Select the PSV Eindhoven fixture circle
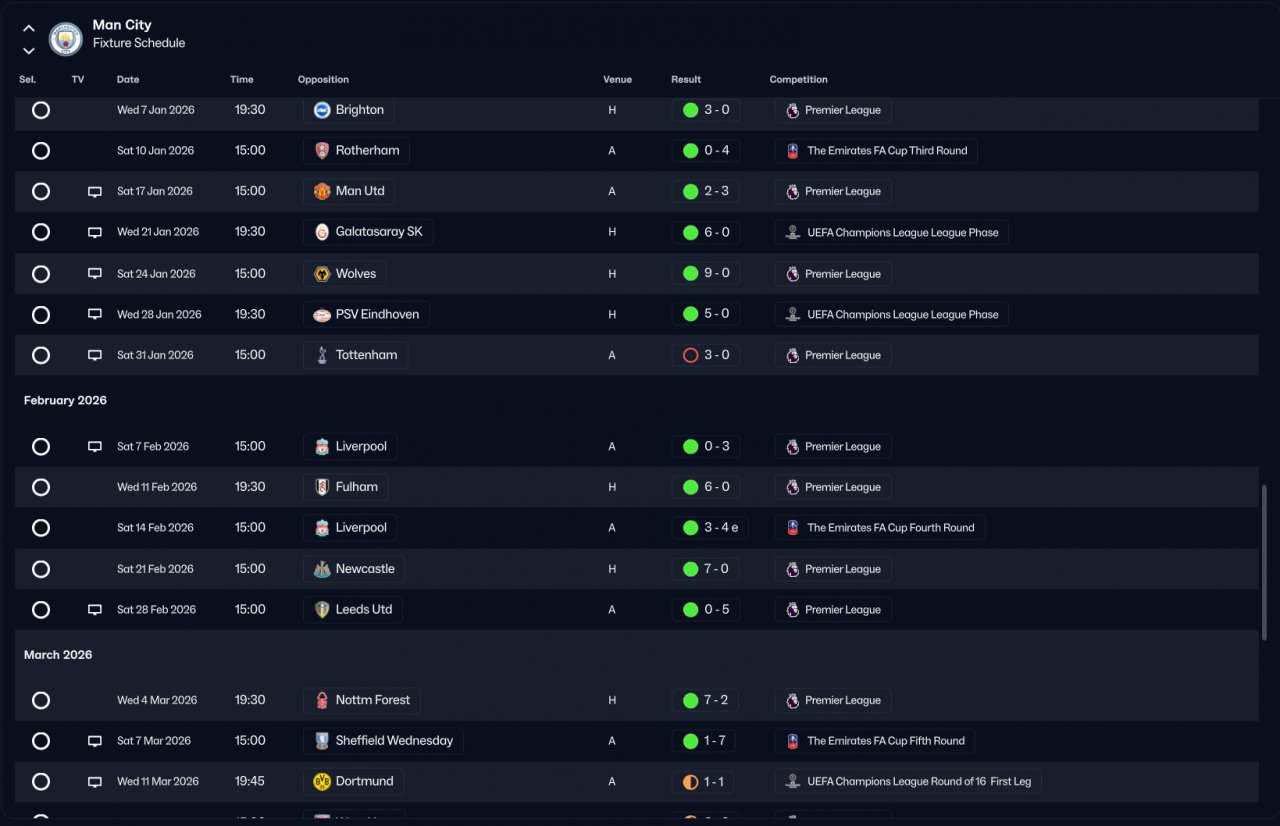Viewport: 1280px width, 826px height. 41,314
